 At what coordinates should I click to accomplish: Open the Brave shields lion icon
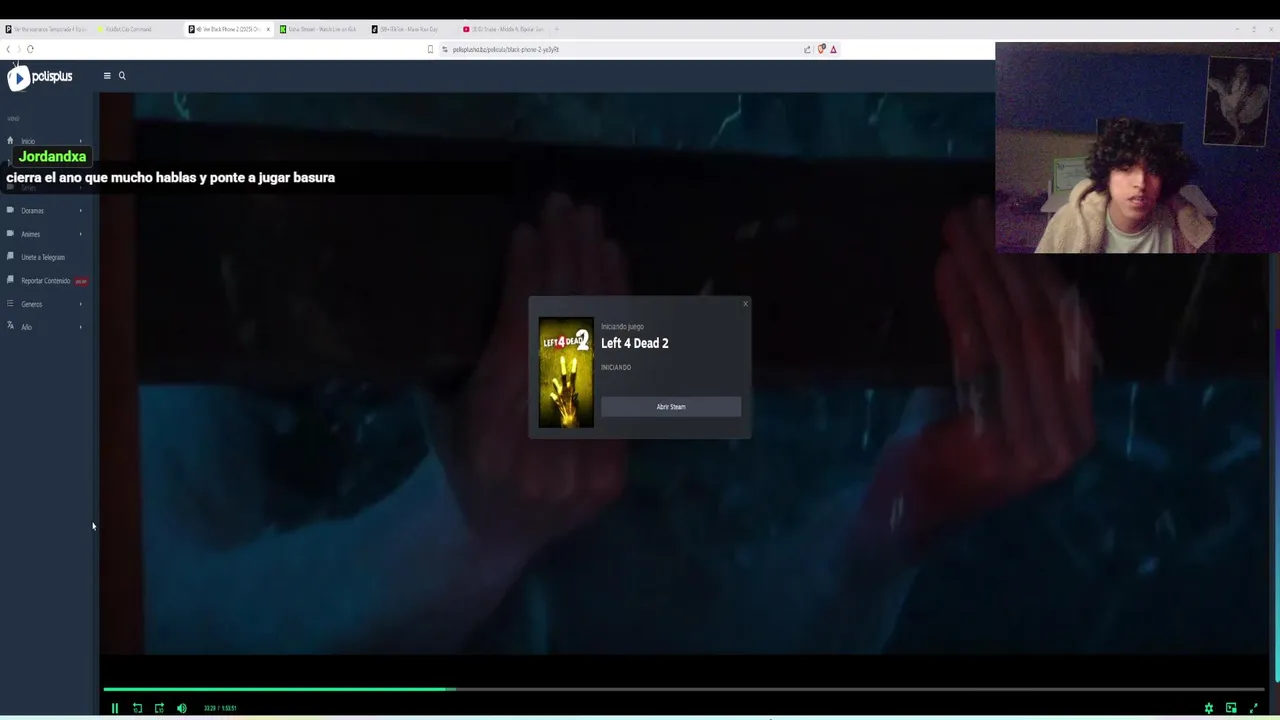click(821, 49)
